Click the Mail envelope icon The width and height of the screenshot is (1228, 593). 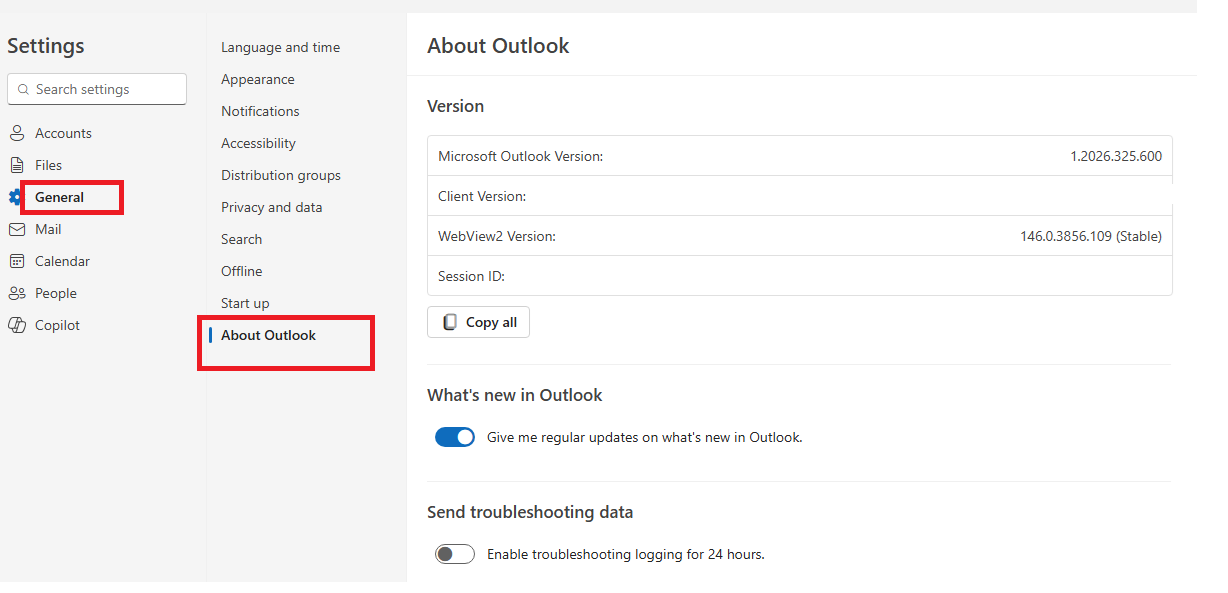pyautogui.click(x=16, y=229)
